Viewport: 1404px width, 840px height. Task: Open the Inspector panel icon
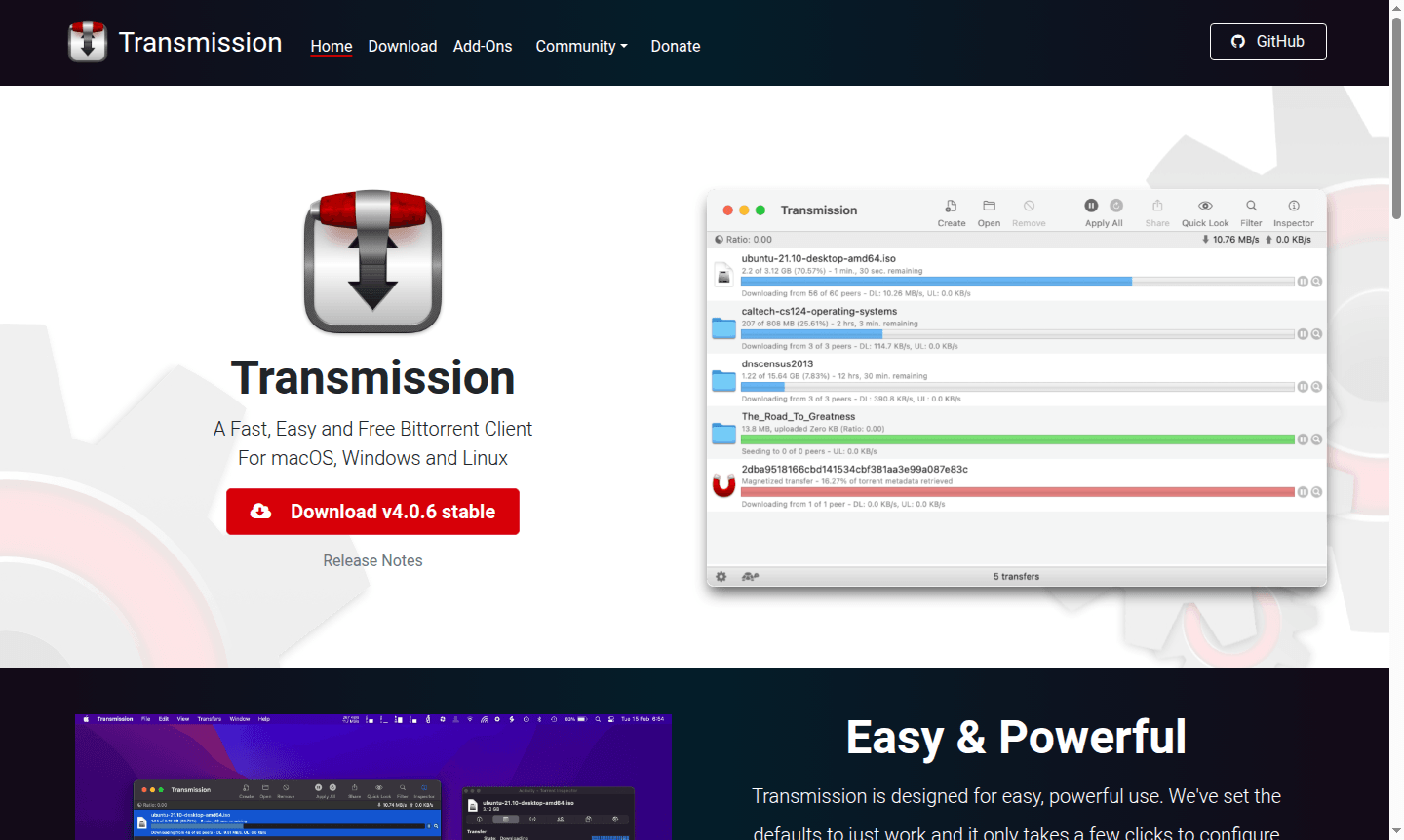1294,206
